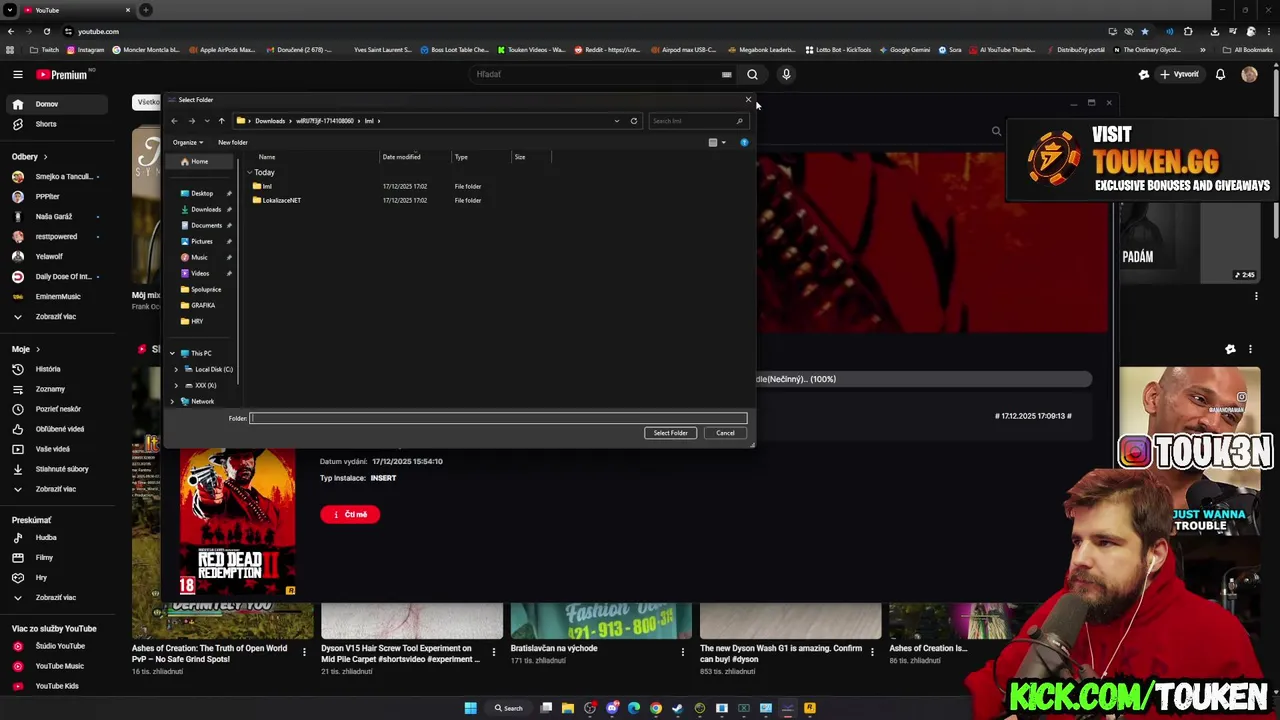Image resolution: width=1280 pixels, height=720 pixels.
Task: Open YouTube account avatar menu
Action: point(1249,74)
